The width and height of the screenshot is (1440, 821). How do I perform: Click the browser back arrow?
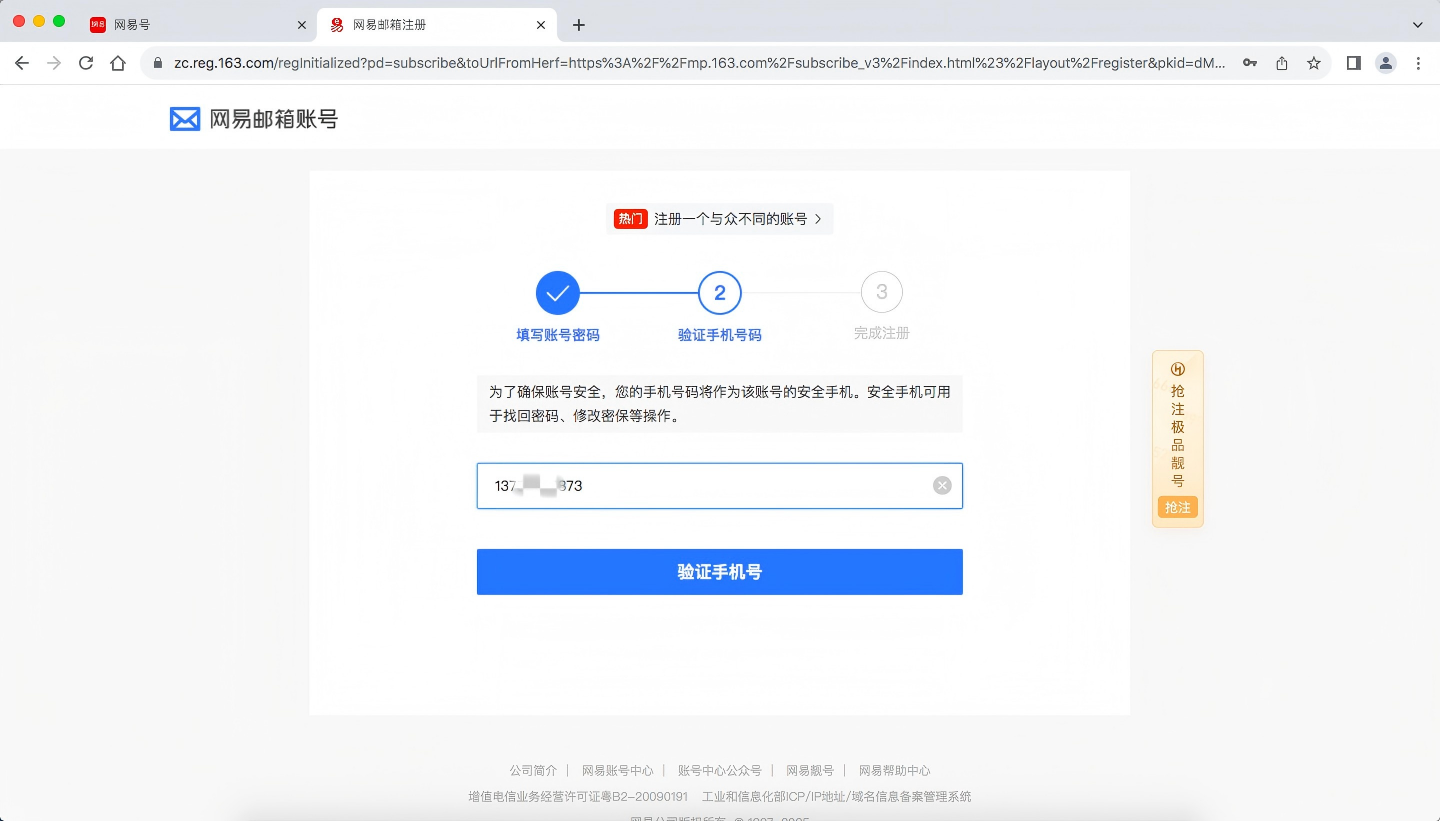click(22, 63)
